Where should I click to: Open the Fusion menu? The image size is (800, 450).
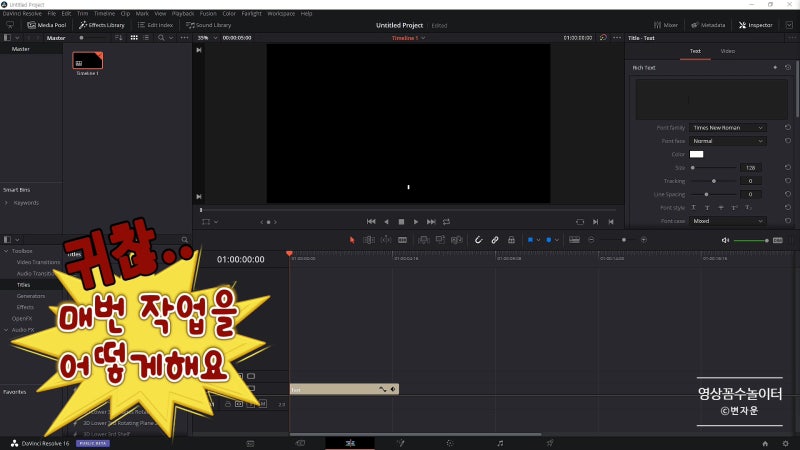coord(208,14)
